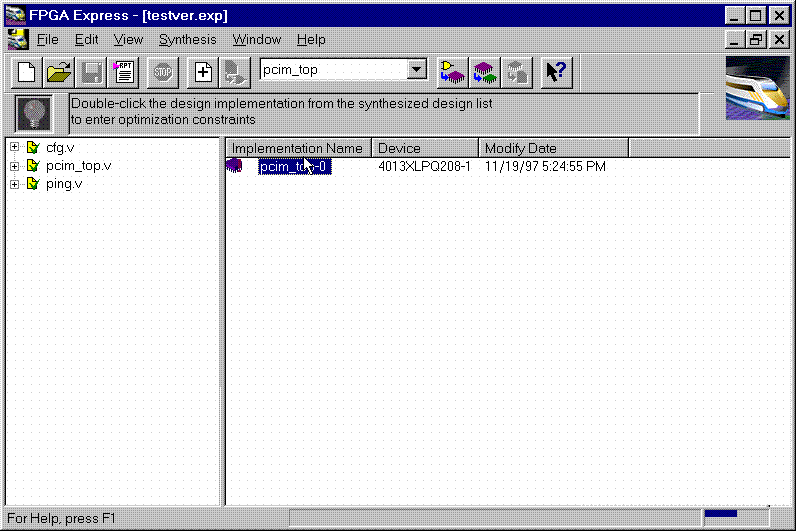Image resolution: width=796 pixels, height=531 pixels.
Task: Select the pcim_top-0 implementation row
Action: pyautogui.click(x=294, y=167)
